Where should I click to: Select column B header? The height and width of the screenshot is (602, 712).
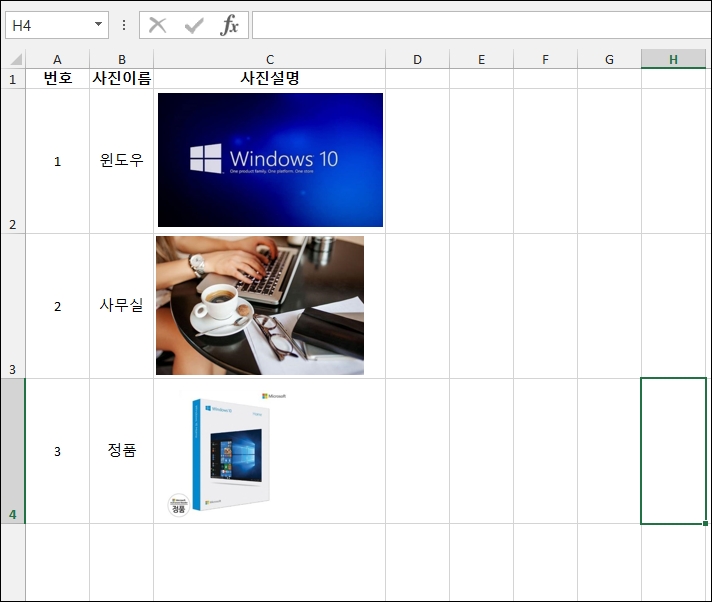[122, 59]
